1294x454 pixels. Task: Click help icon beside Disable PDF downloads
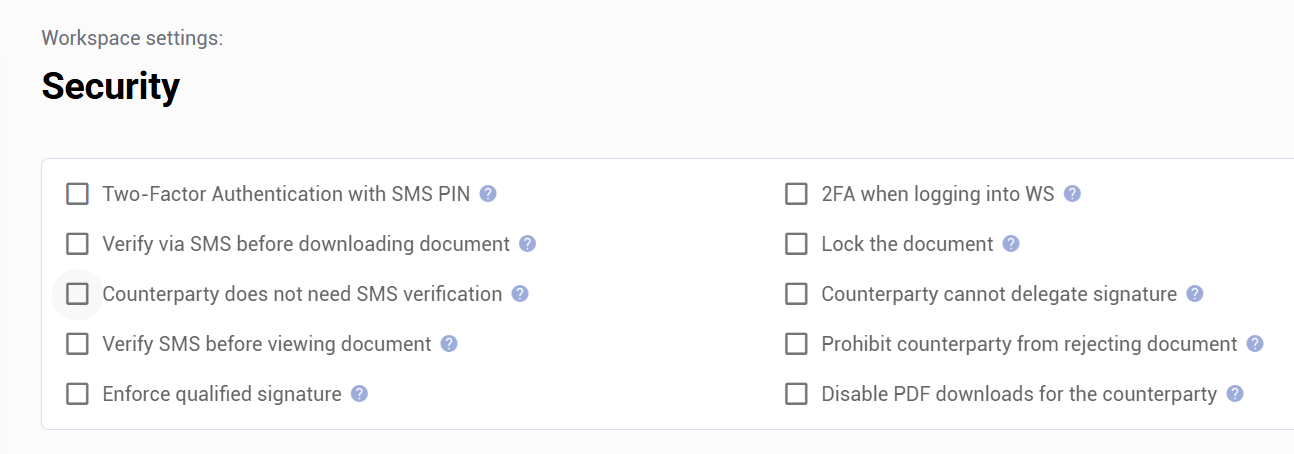point(1235,394)
